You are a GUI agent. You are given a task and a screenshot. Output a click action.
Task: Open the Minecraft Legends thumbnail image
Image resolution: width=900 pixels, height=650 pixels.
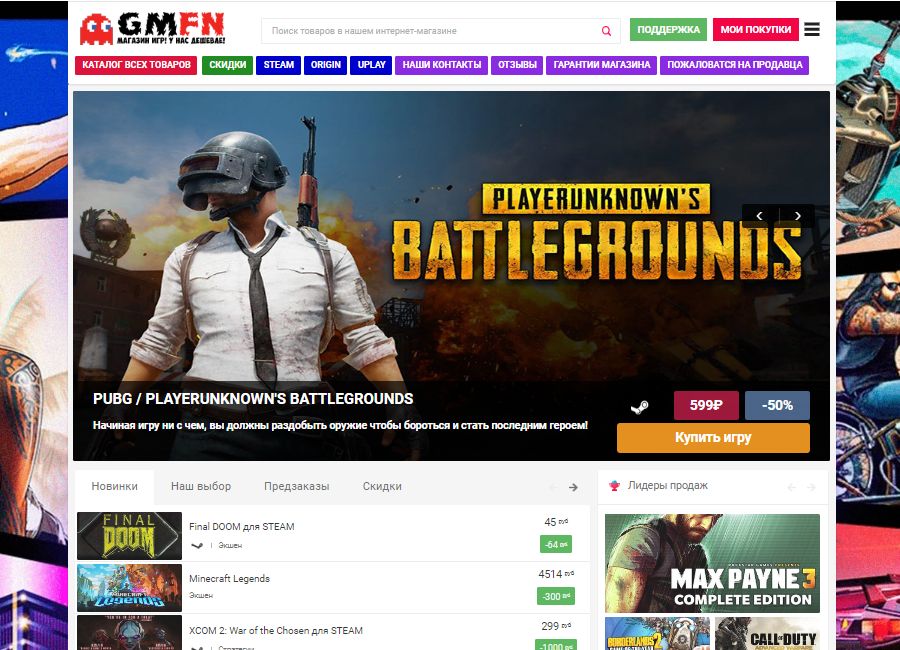129,587
